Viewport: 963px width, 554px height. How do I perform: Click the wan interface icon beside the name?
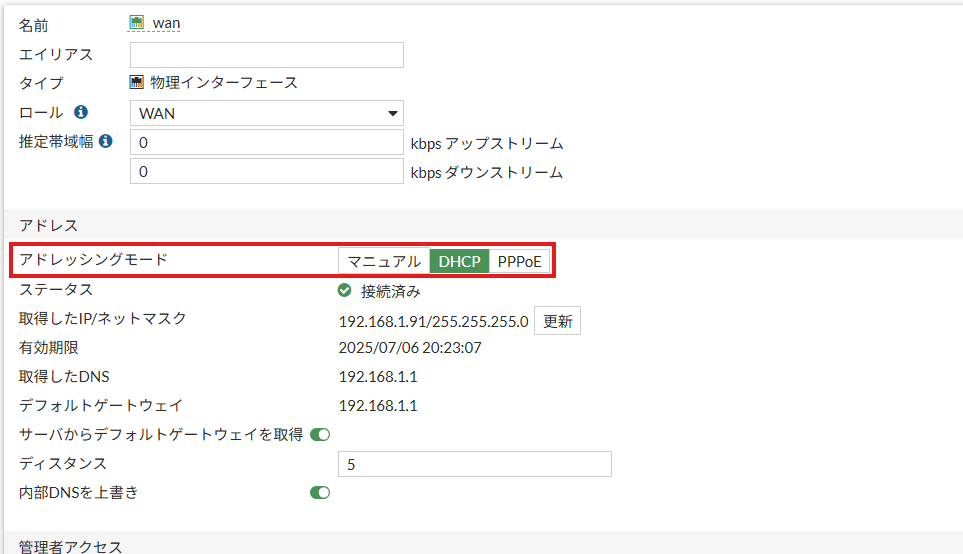coord(136,23)
